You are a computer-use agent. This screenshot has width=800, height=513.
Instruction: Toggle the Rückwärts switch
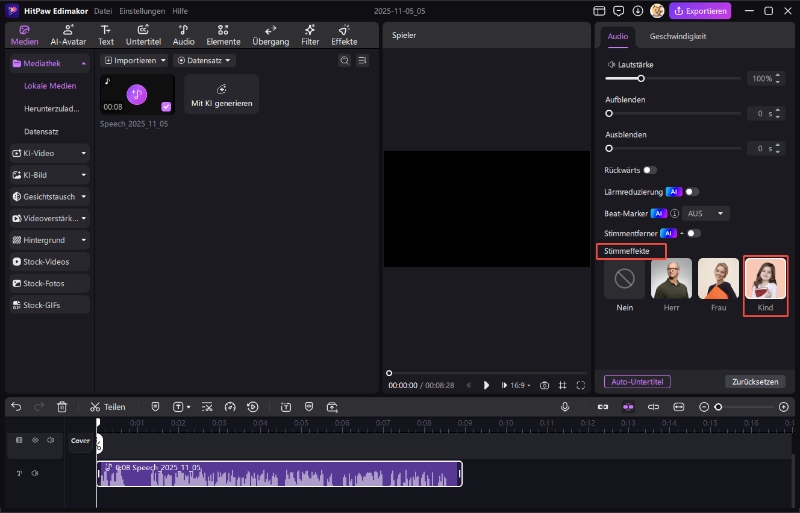point(650,170)
